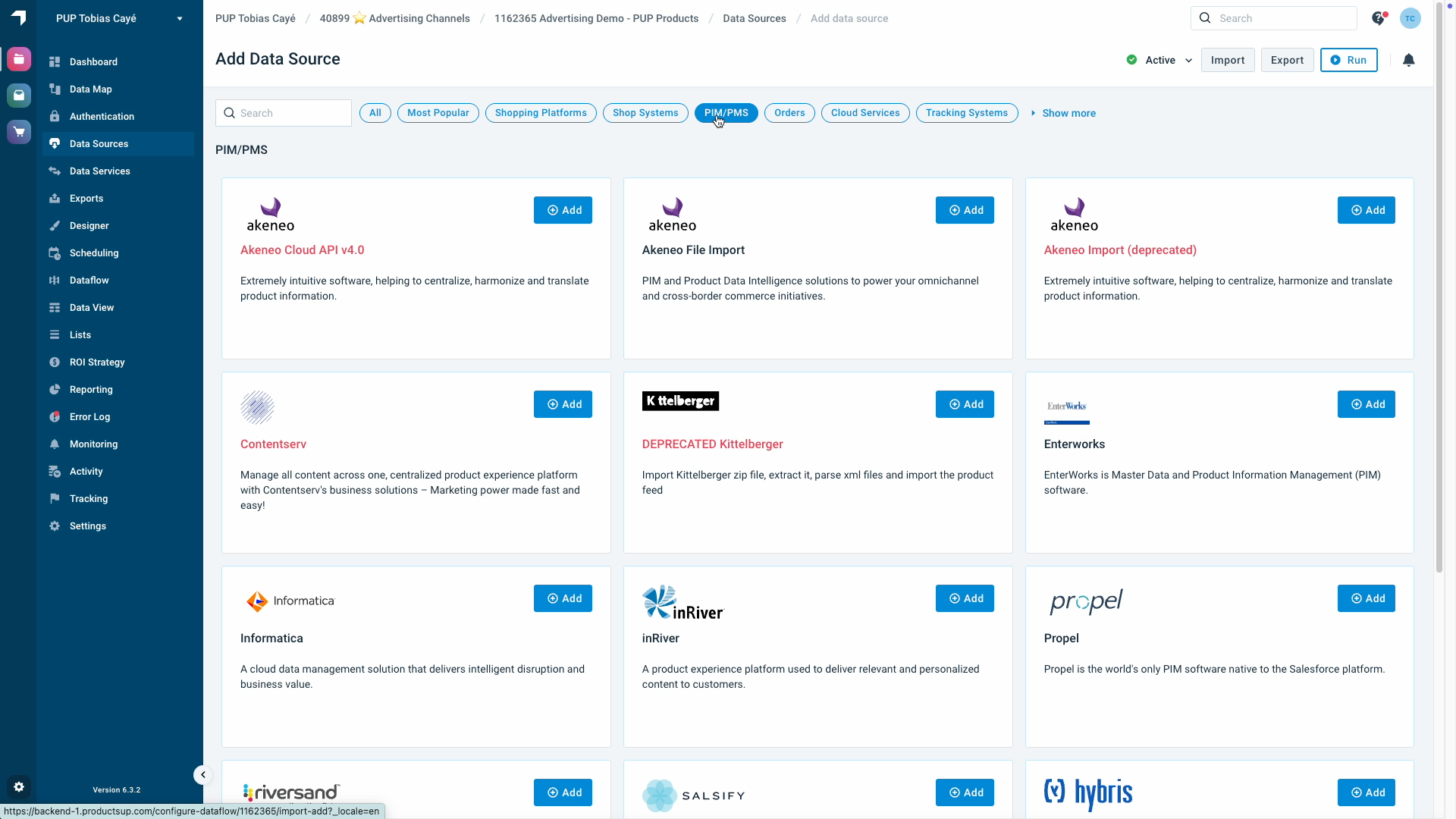Expand Show more categories
The image size is (1456, 819).
tap(1063, 113)
